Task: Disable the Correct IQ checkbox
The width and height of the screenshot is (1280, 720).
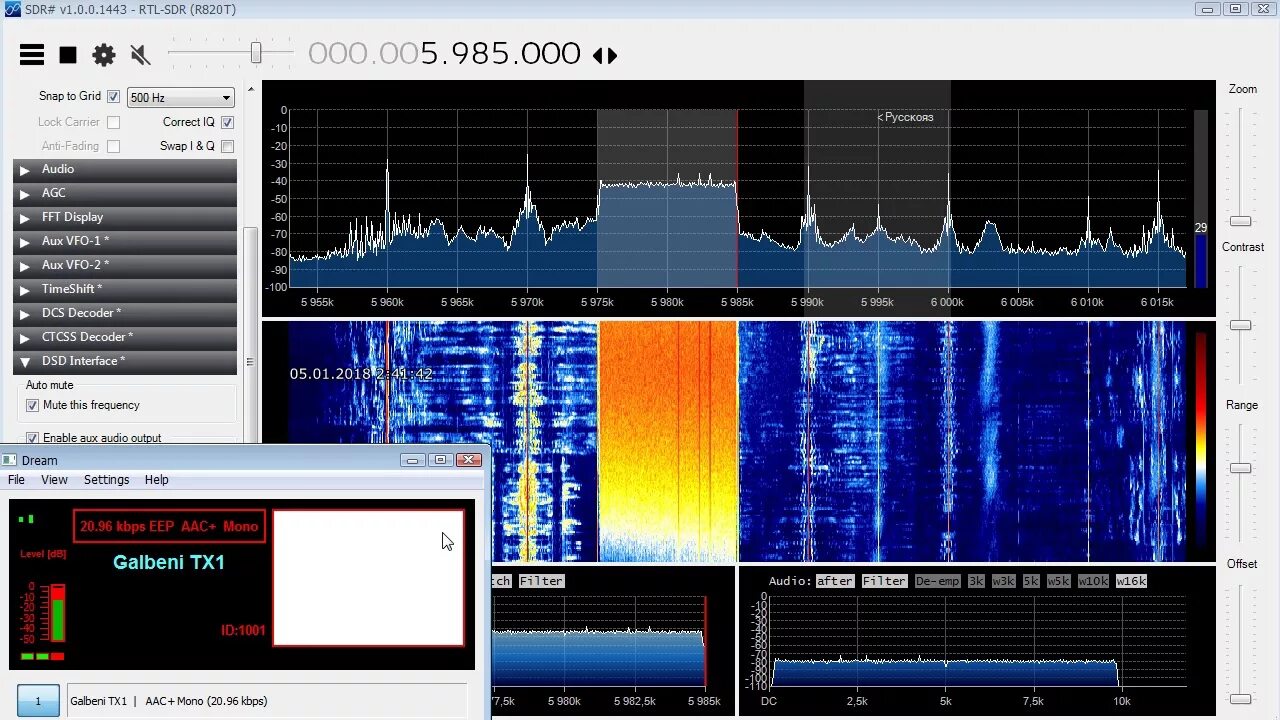Action: coord(227,122)
